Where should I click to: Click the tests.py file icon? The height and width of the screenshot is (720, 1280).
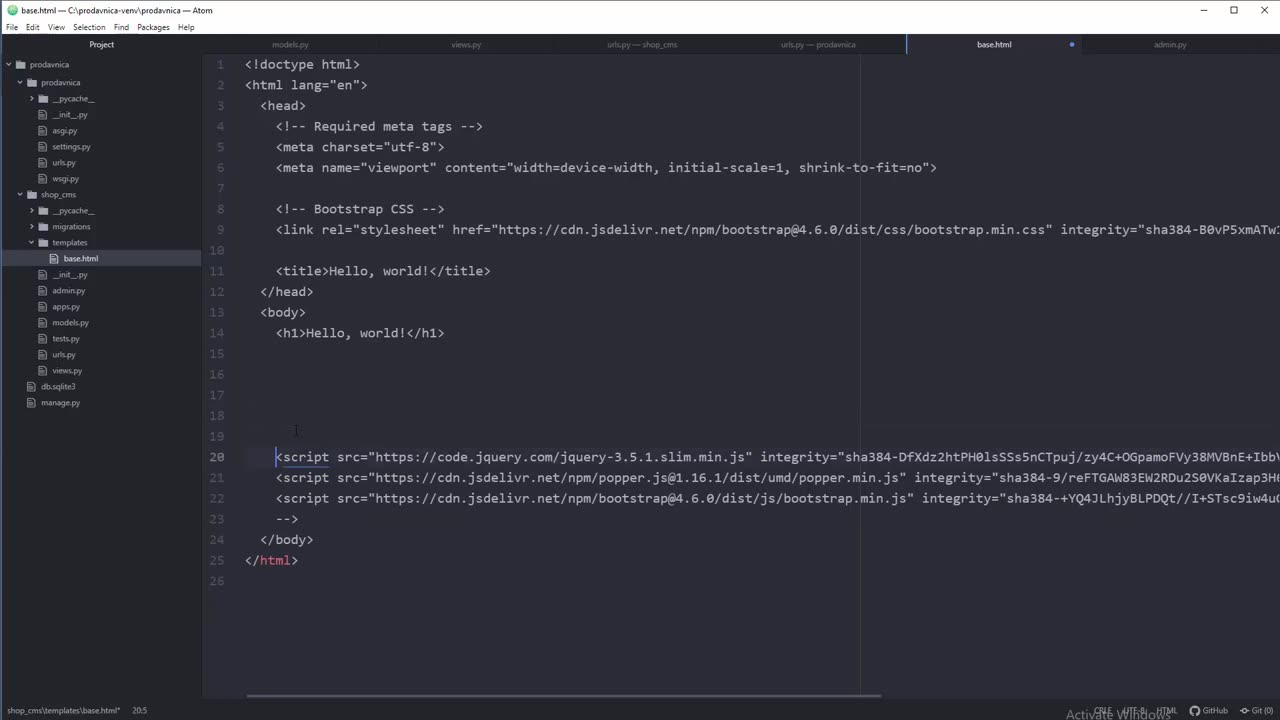(x=43, y=339)
